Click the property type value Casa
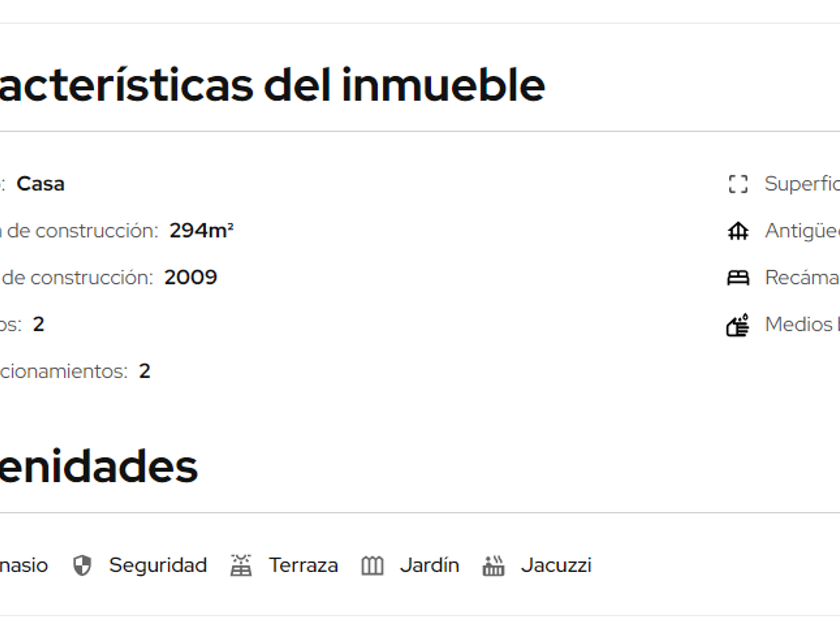Screen dimensions: 840x630 (41, 184)
